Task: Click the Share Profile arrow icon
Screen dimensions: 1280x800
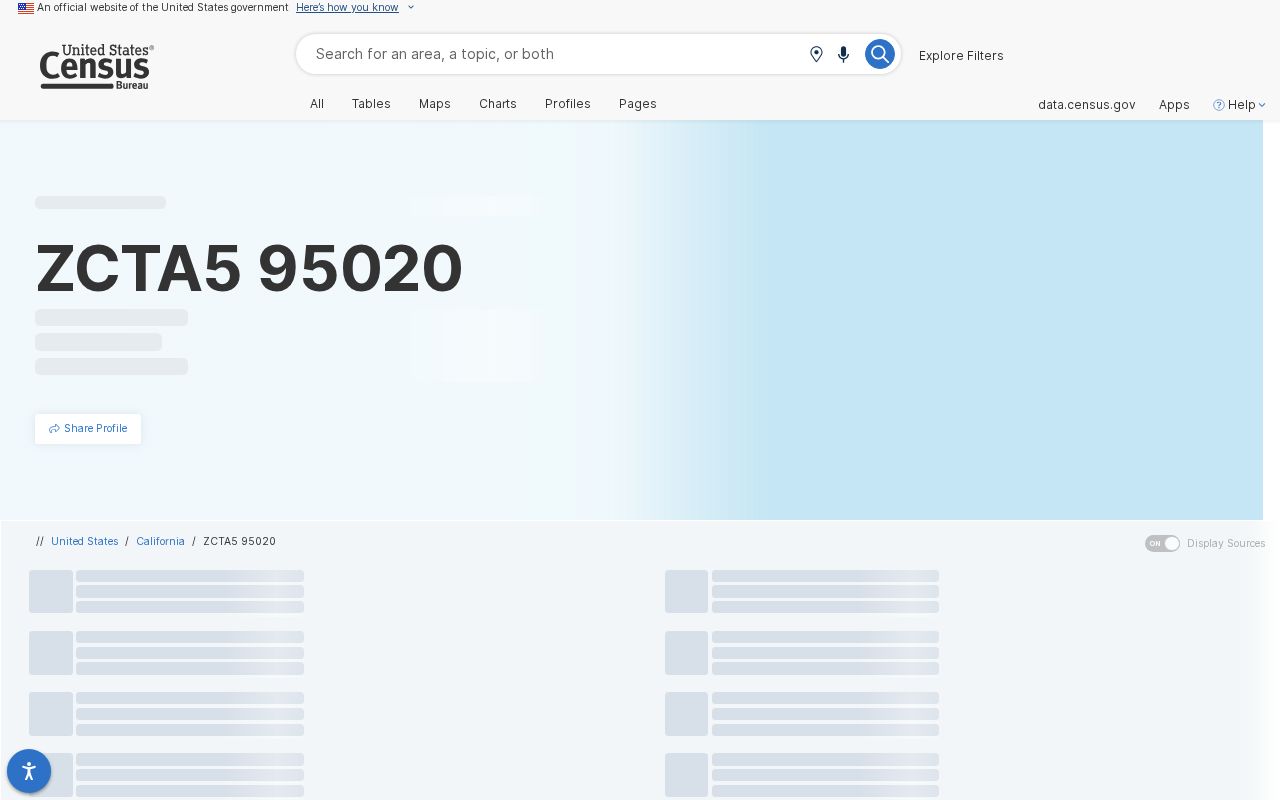Action: tap(54, 429)
